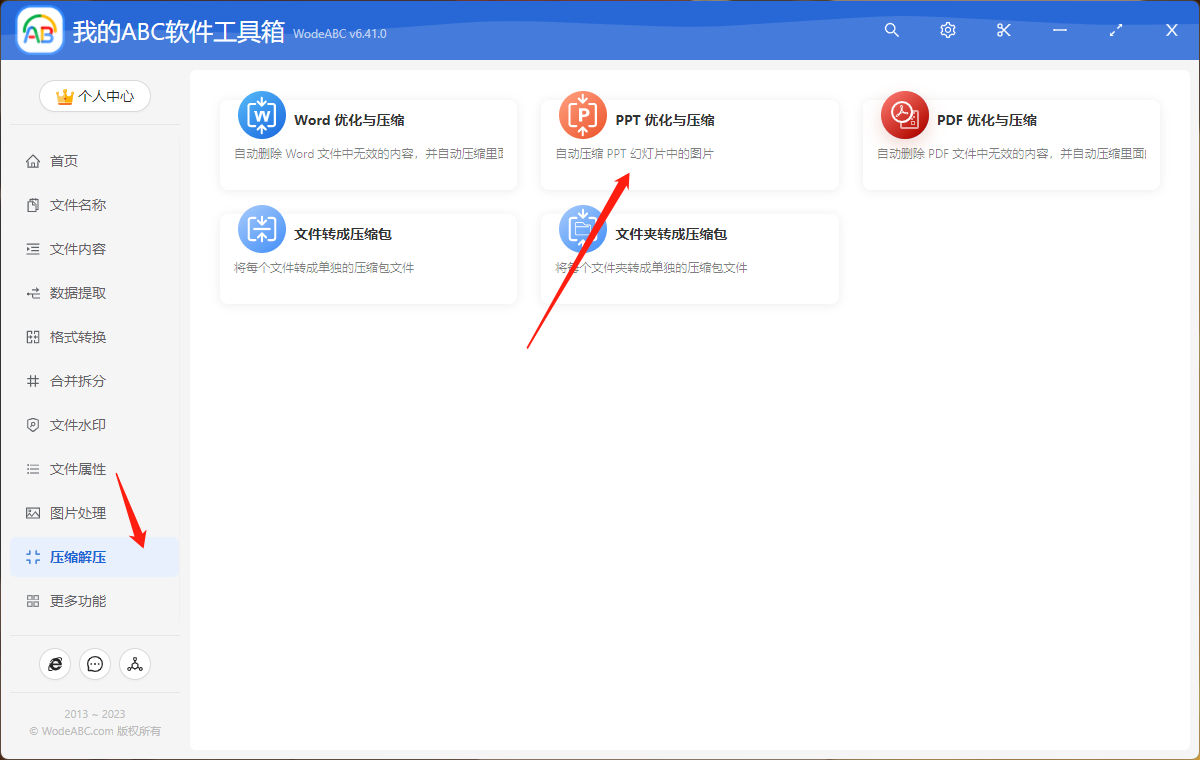Select the 首页 home item in the sidebar
This screenshot has width=1200, height=760.
(x=64, y=160)
